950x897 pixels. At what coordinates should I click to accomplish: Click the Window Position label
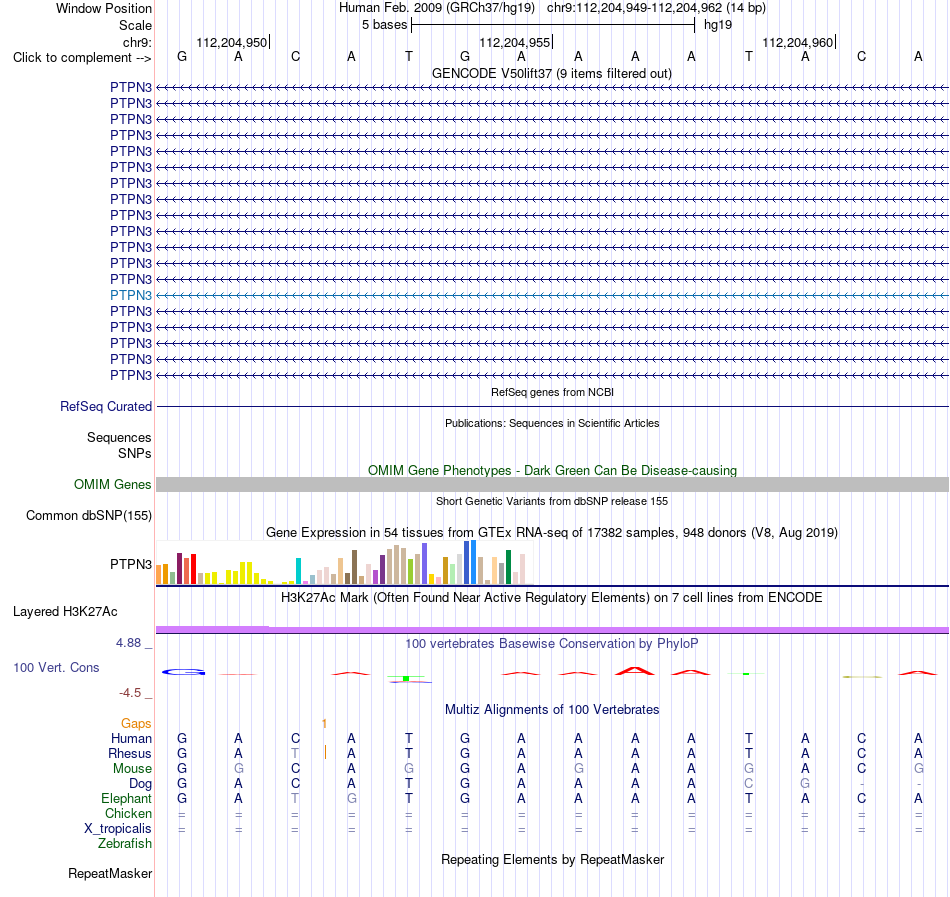pos(104,8)
